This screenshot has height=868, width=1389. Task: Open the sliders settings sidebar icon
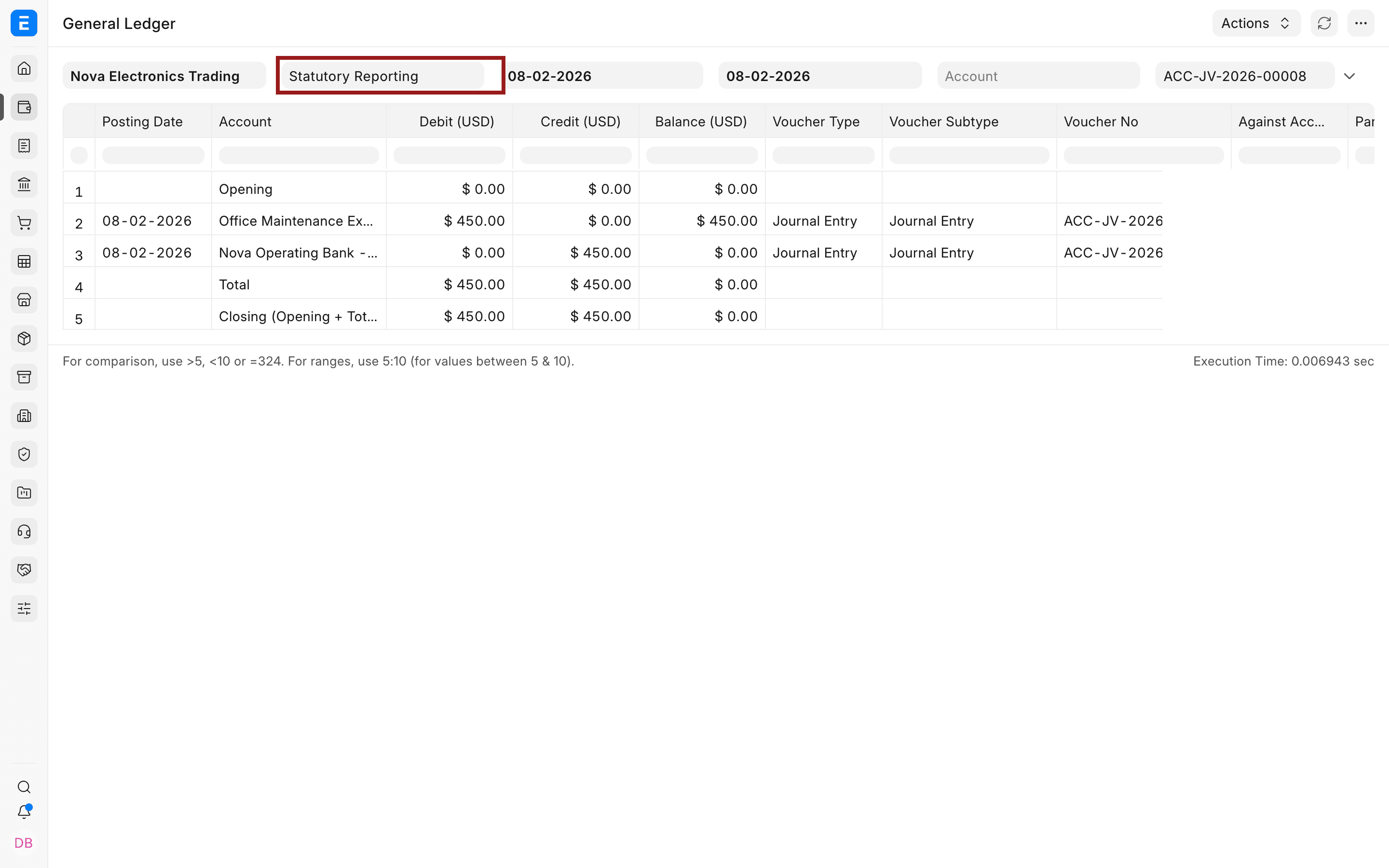[24, 609]
